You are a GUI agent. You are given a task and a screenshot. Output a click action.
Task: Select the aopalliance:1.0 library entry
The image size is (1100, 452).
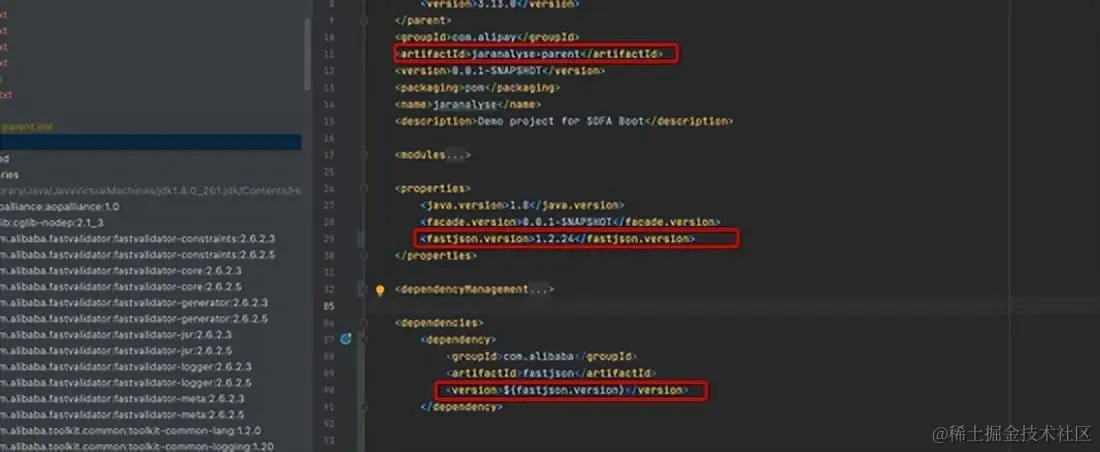60,207
